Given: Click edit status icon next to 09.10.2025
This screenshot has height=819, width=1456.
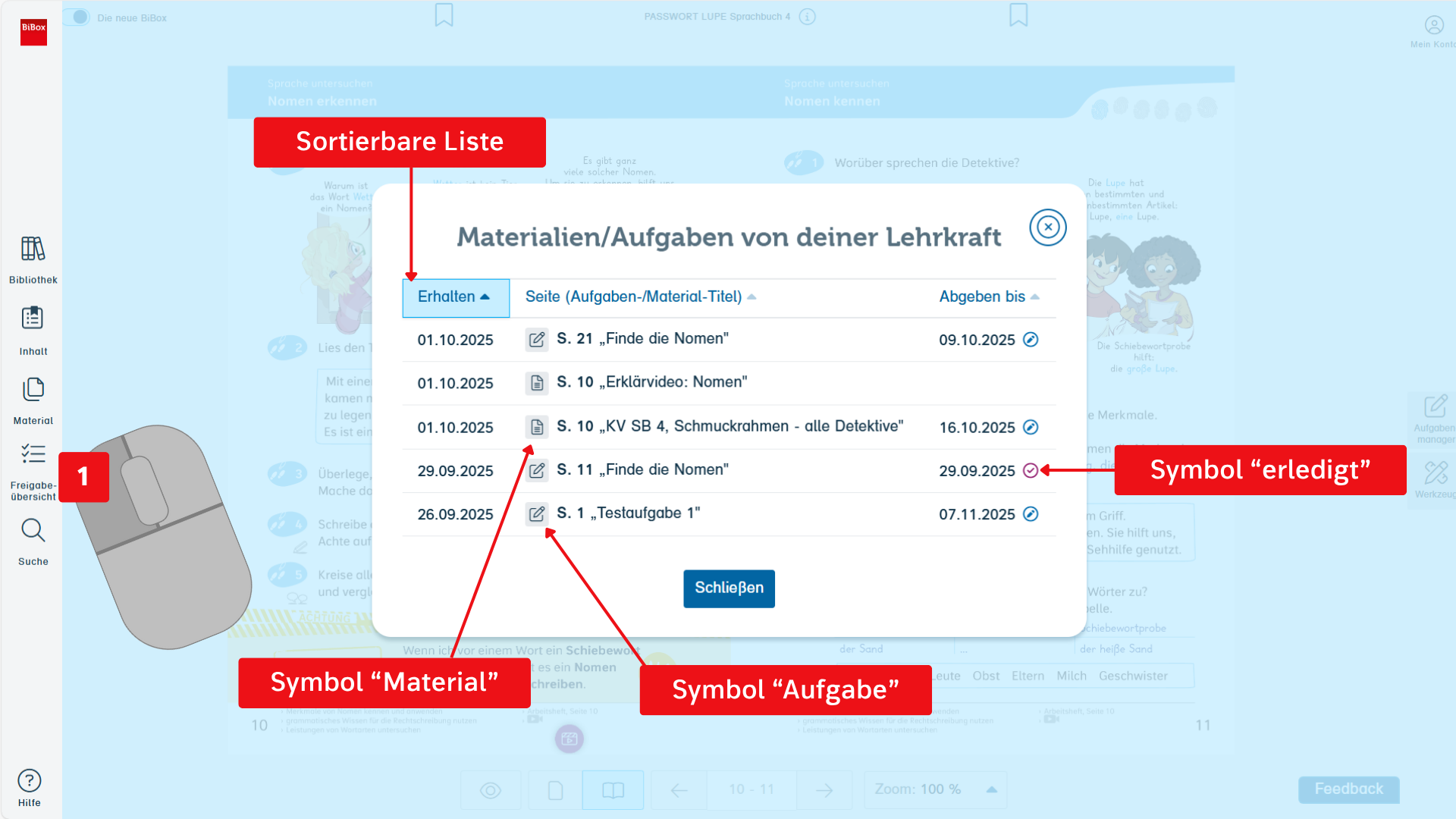Looking at the screenshot, I should coord(1031,340).
